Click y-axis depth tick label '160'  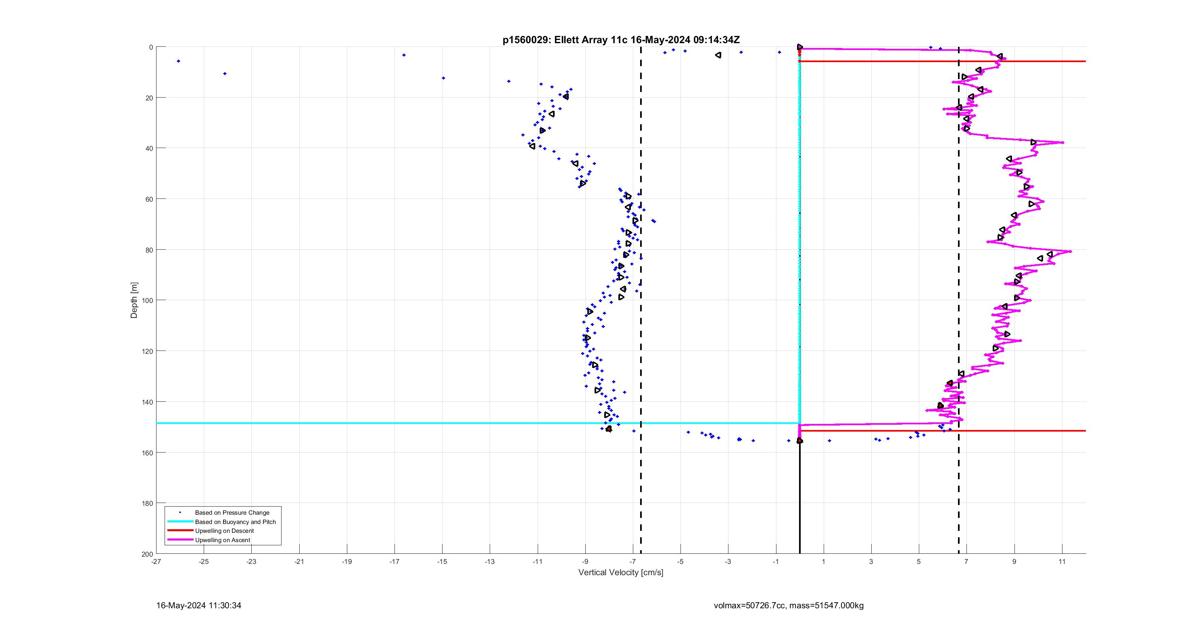point(146,452)
